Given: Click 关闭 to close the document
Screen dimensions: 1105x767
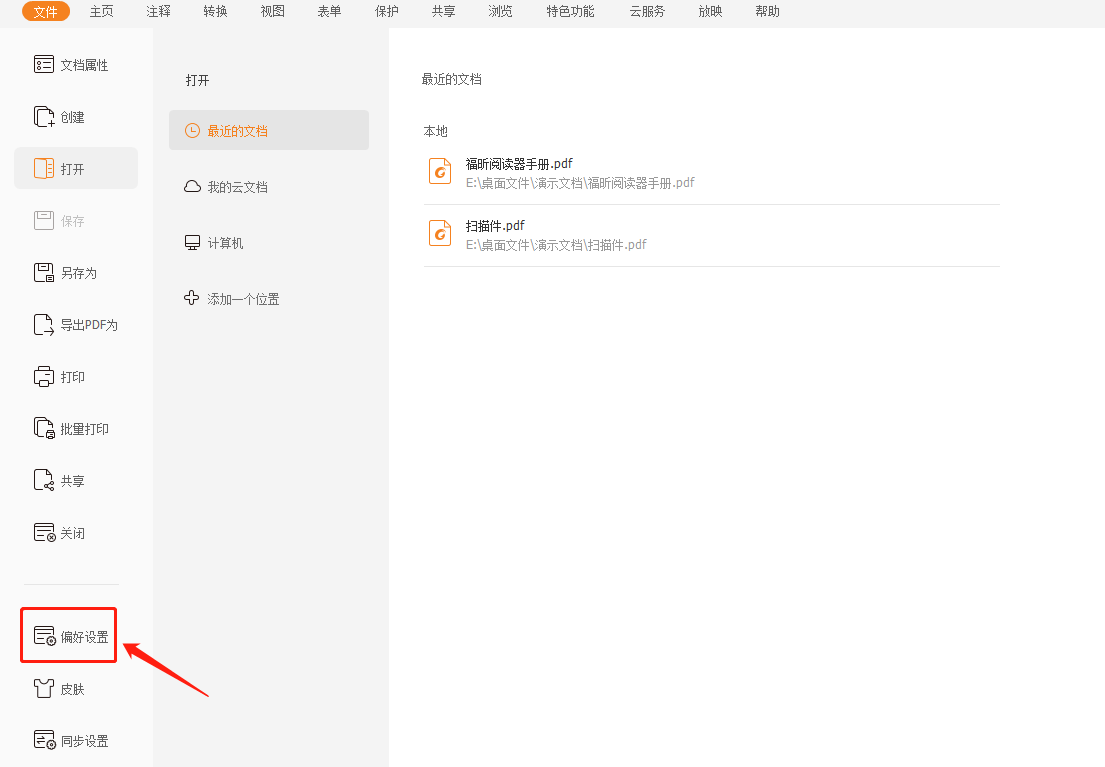Looking at the screenshot, I should pyautogui.click(x=70, y=533).
